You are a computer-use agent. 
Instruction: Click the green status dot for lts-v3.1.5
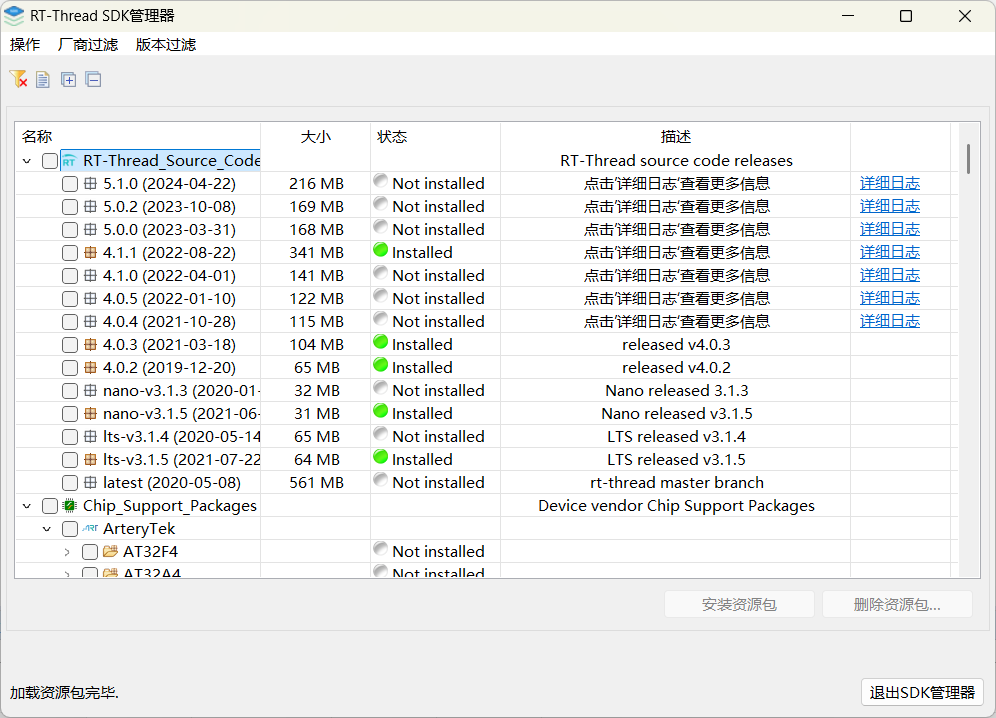380,457
